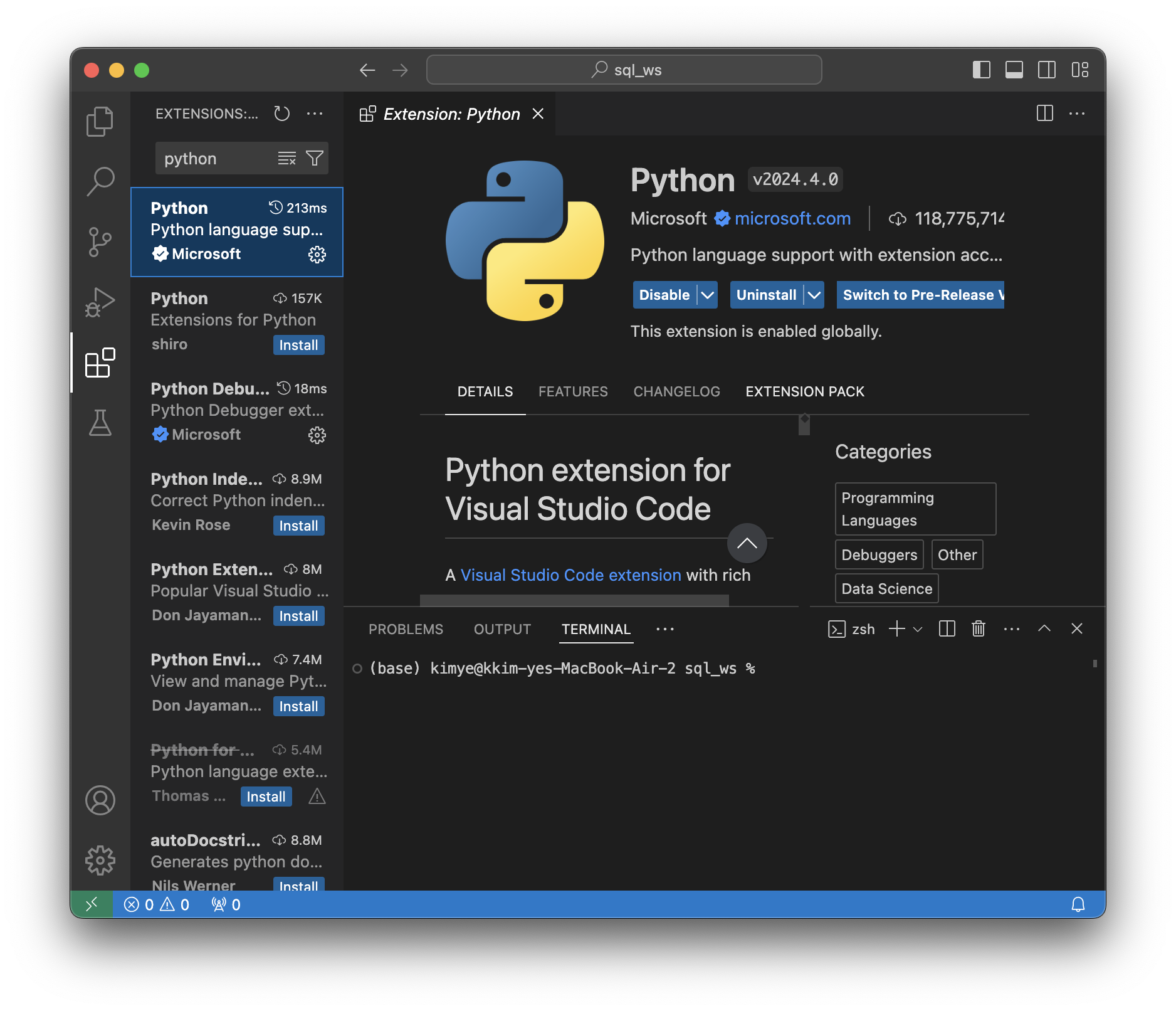Select the Terminal panel tab

coord(596,629)
